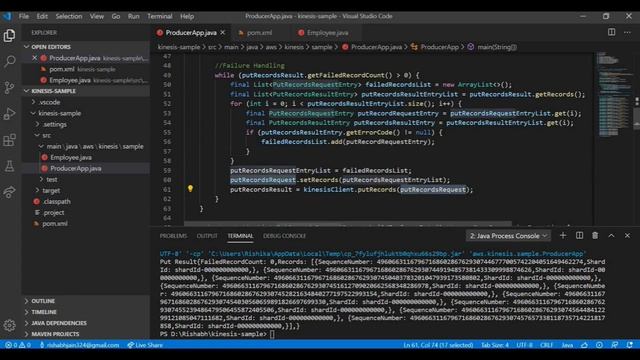640x360 pixels.
Task: Open Employee.java in the explorer tree
Action: point(71,157)
